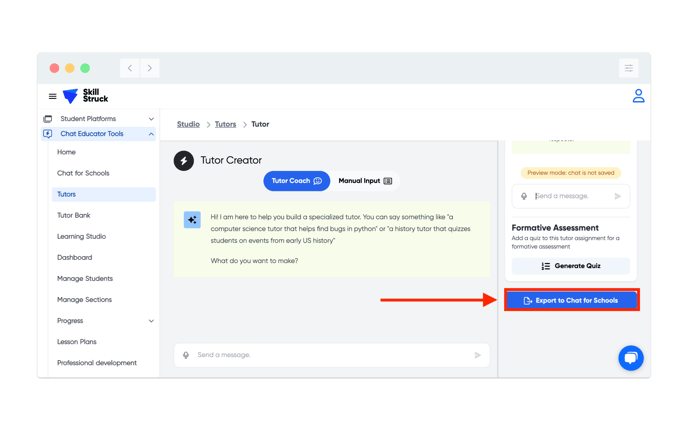
Task: Switch to Tutor Coach mode
Action: click(x=297, y=181)
